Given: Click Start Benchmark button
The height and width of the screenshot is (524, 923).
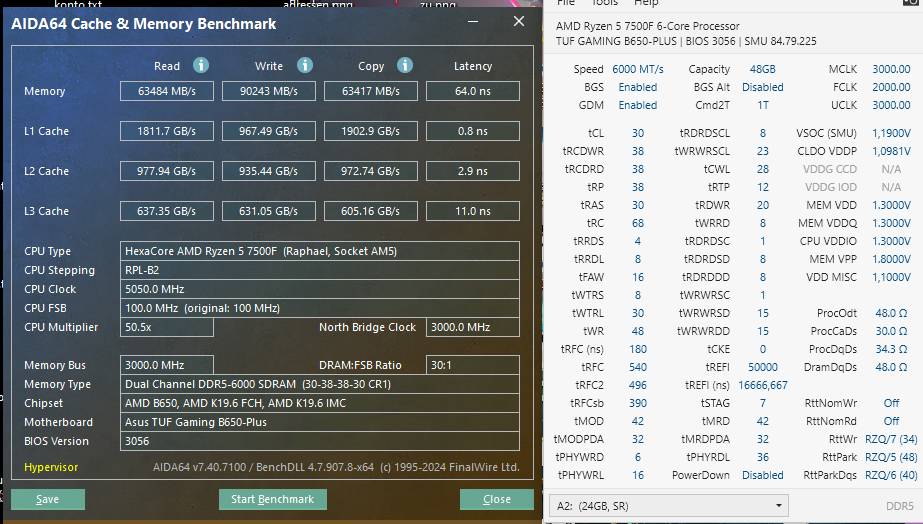Looking at the screenshot, I should [x=273, y=499].
